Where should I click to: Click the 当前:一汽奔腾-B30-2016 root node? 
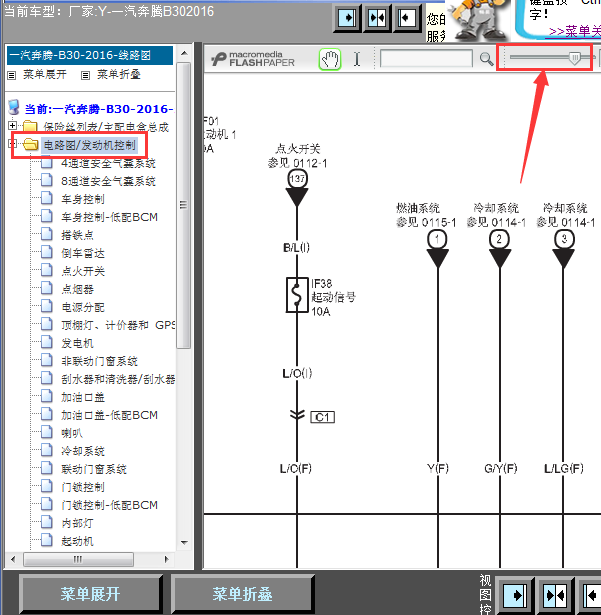coord(99,109)
